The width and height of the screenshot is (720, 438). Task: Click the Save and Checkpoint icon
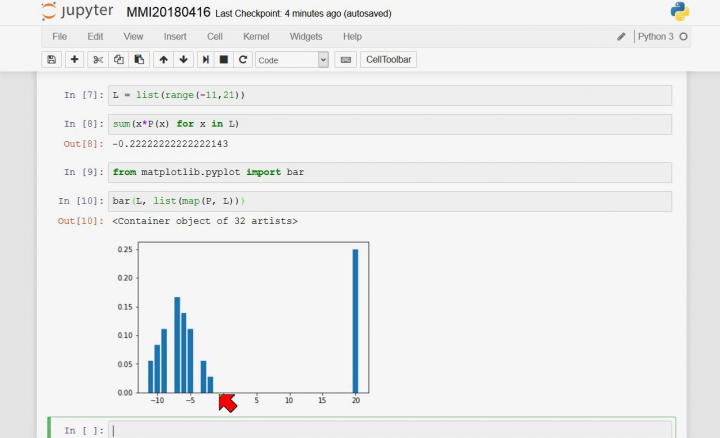(51, 60)
